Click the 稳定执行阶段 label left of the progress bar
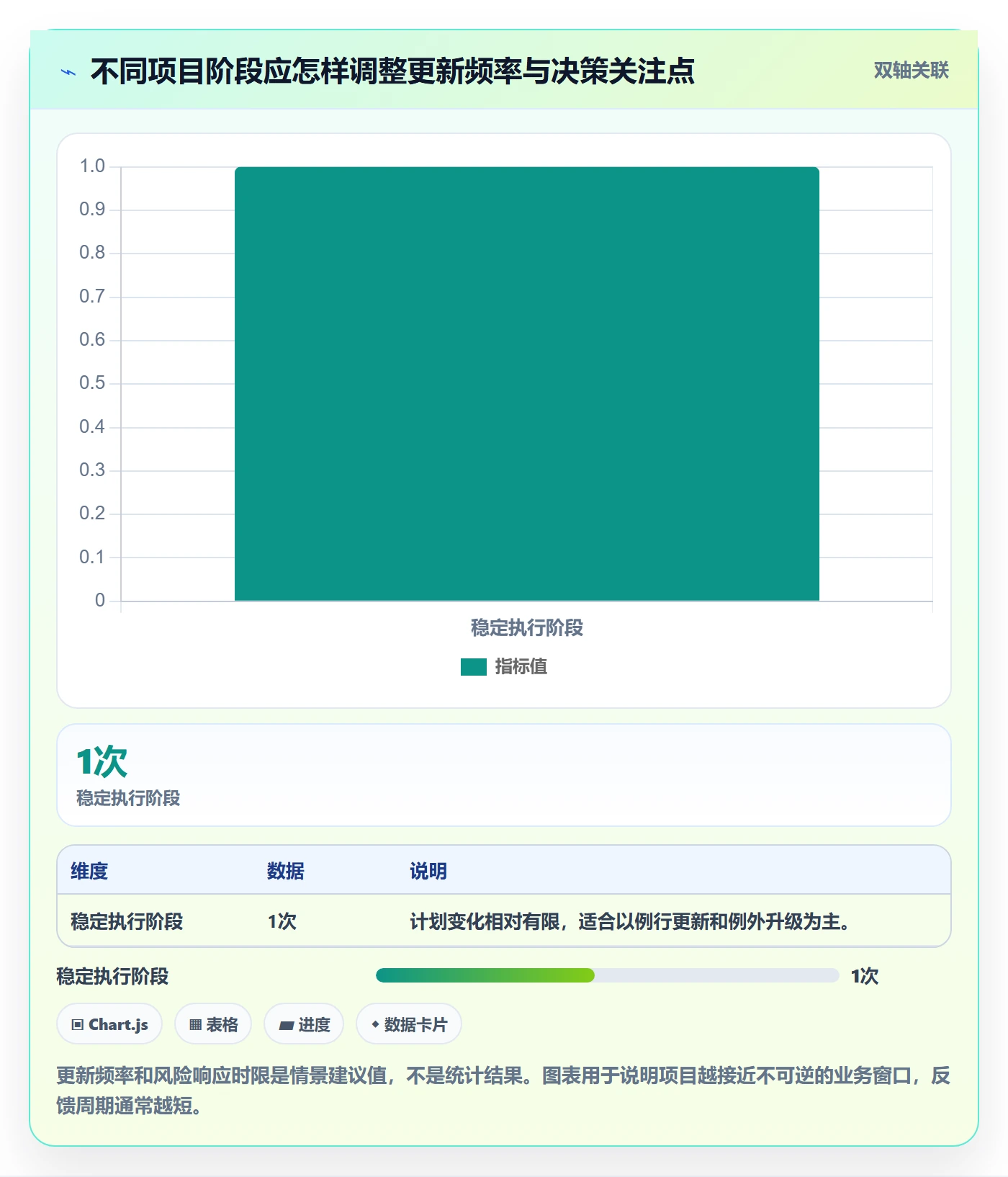 click(x=112, y=976)
